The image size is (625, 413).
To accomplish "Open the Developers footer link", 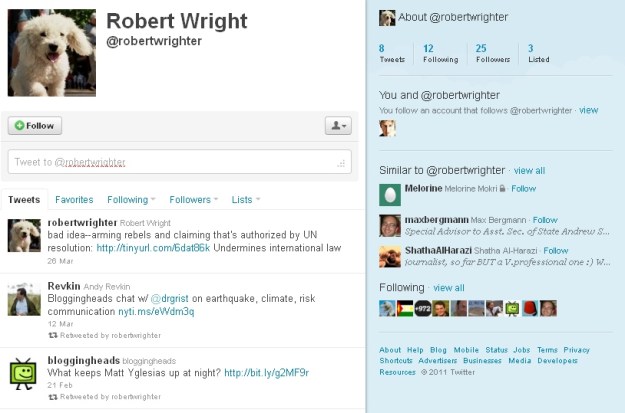I will pos(557,360).
